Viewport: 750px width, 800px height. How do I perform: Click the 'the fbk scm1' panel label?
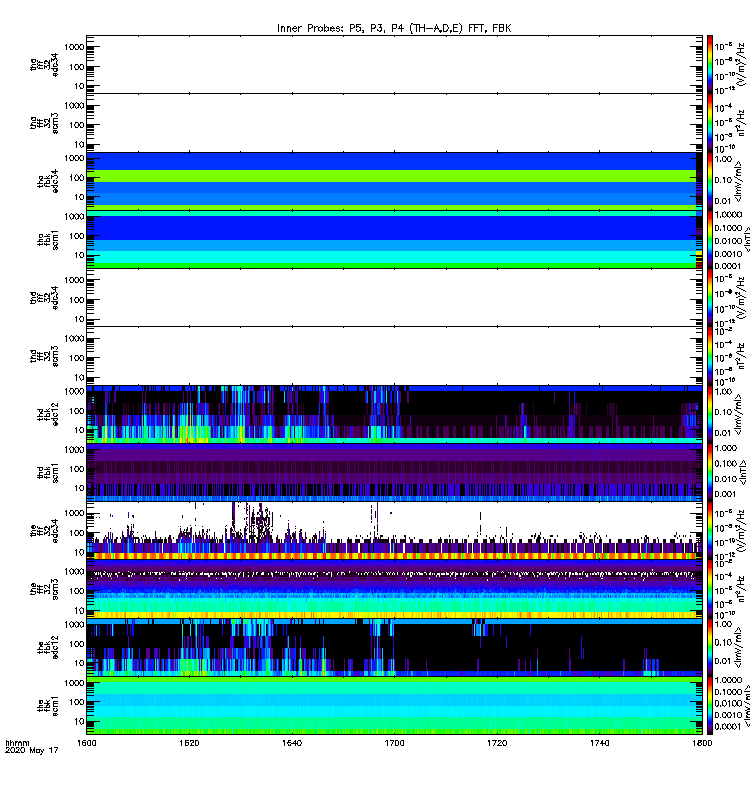(x=48, y=706)
